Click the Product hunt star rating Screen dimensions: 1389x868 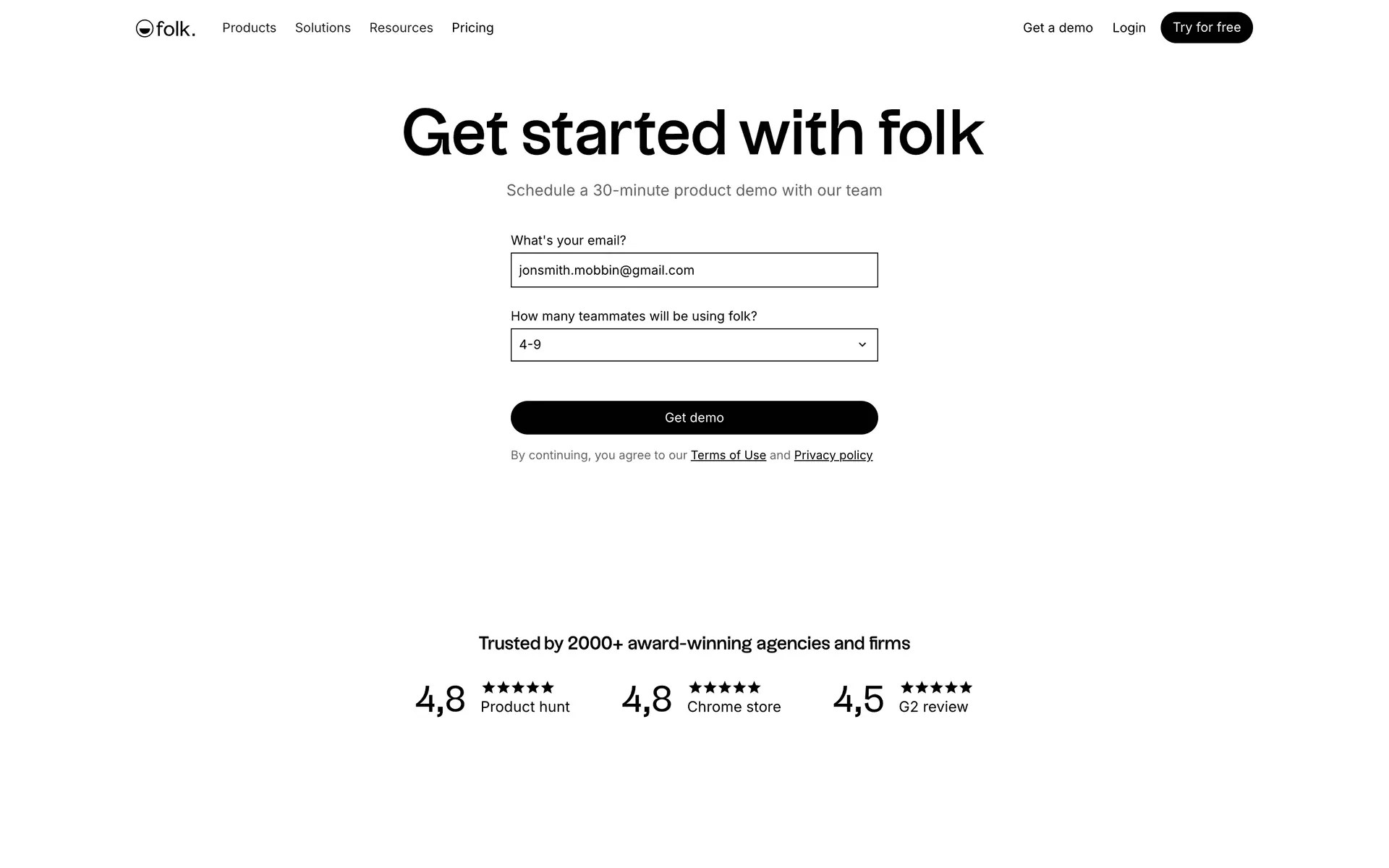[x=518, y=687]
